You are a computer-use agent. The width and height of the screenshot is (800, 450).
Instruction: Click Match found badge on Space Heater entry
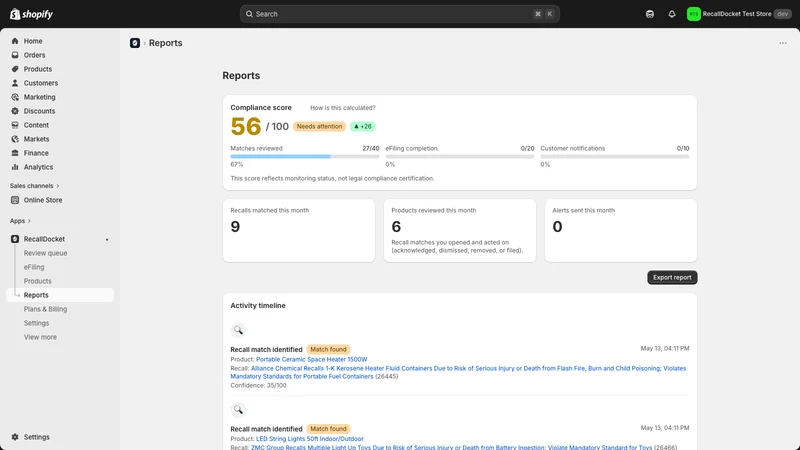tap(328, 349)
